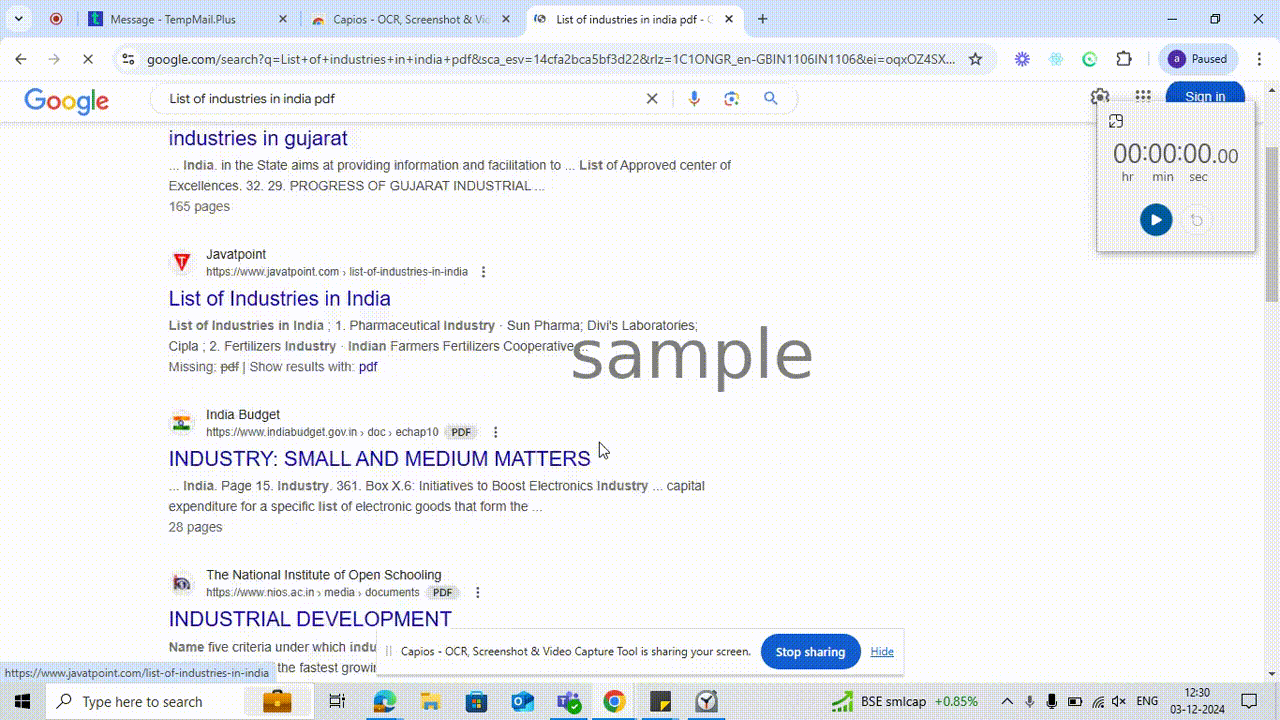View site information for google.com

click(127, 59)
